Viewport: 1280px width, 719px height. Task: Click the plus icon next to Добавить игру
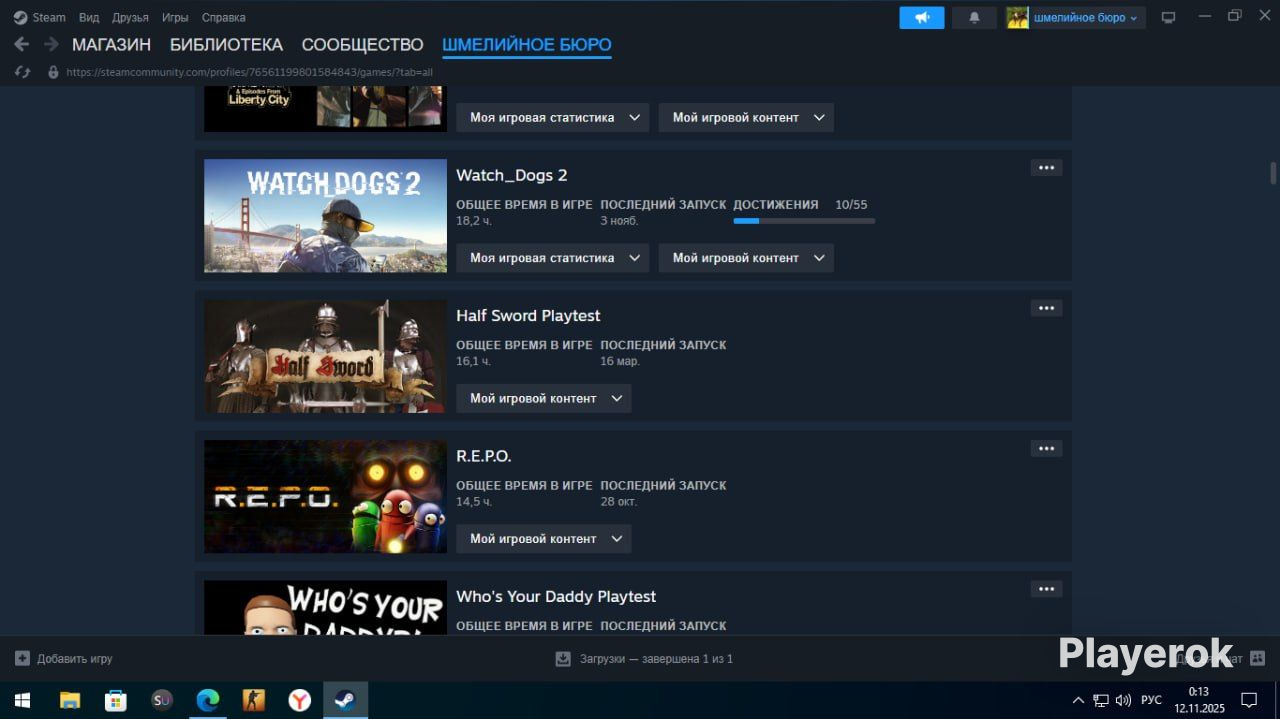22,658
